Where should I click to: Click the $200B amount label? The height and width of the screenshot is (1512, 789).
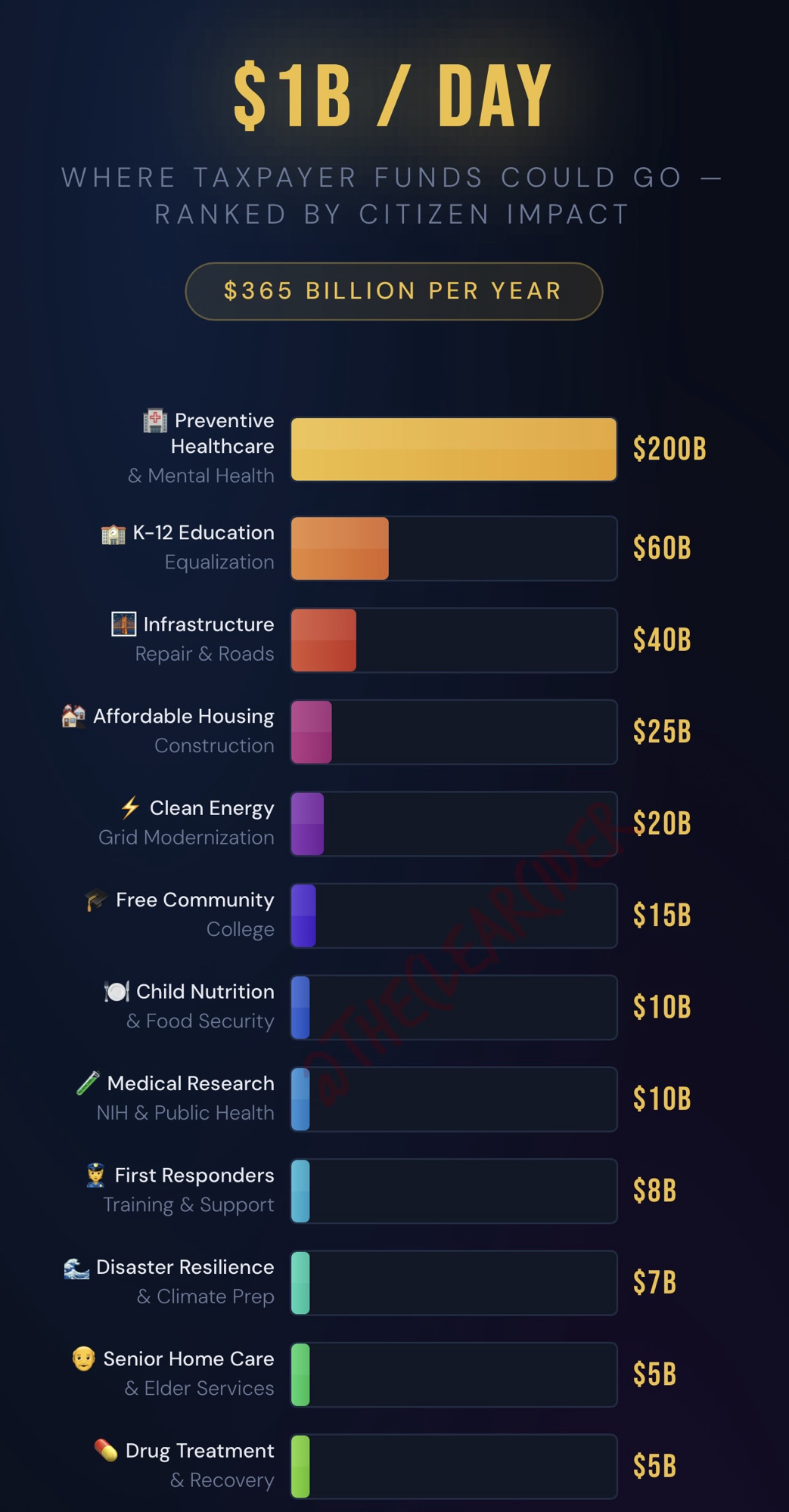tap(669, 449)
